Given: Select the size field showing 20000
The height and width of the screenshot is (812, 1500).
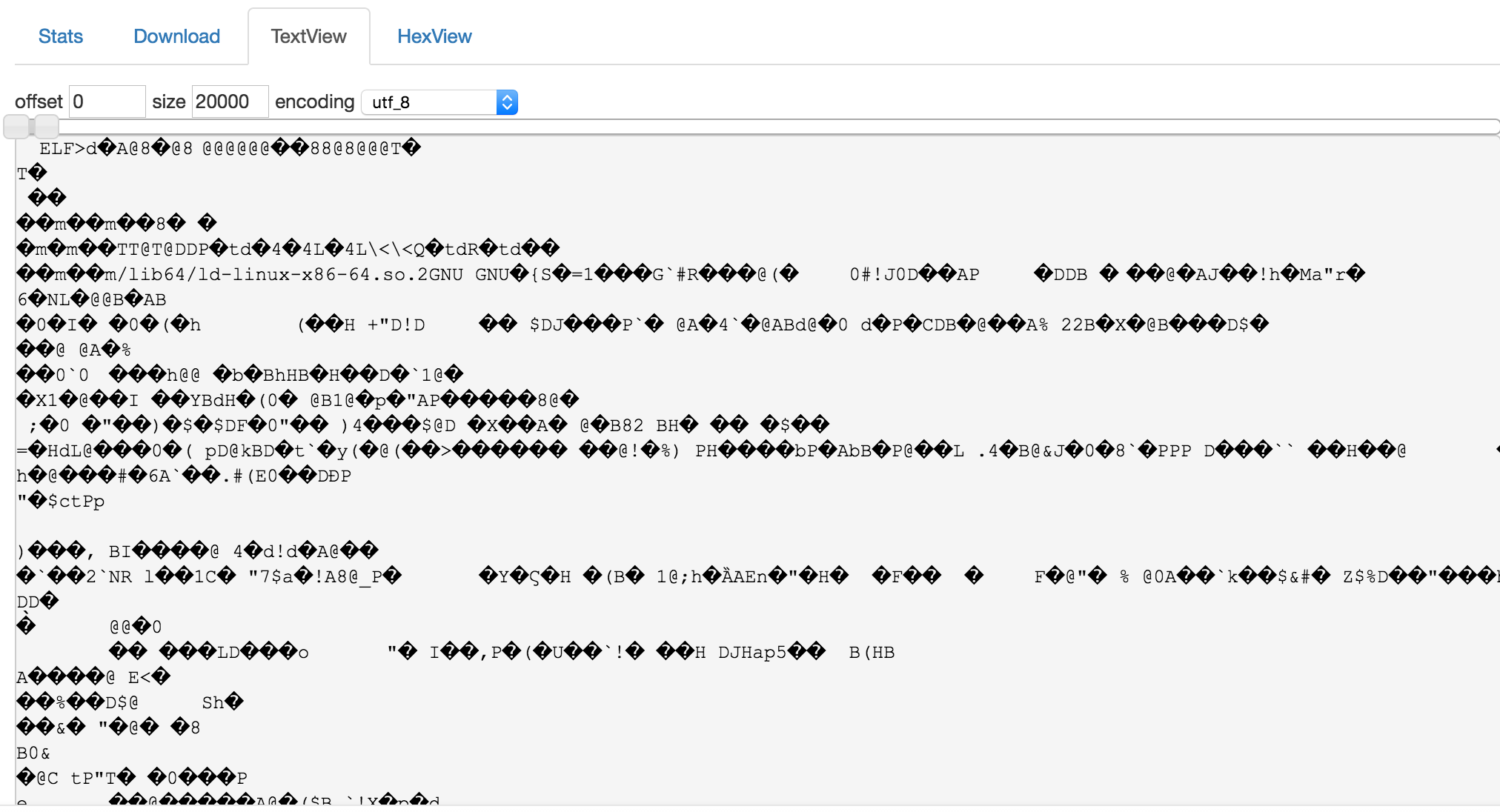Looking at the screenshot, I should (230, 101).
